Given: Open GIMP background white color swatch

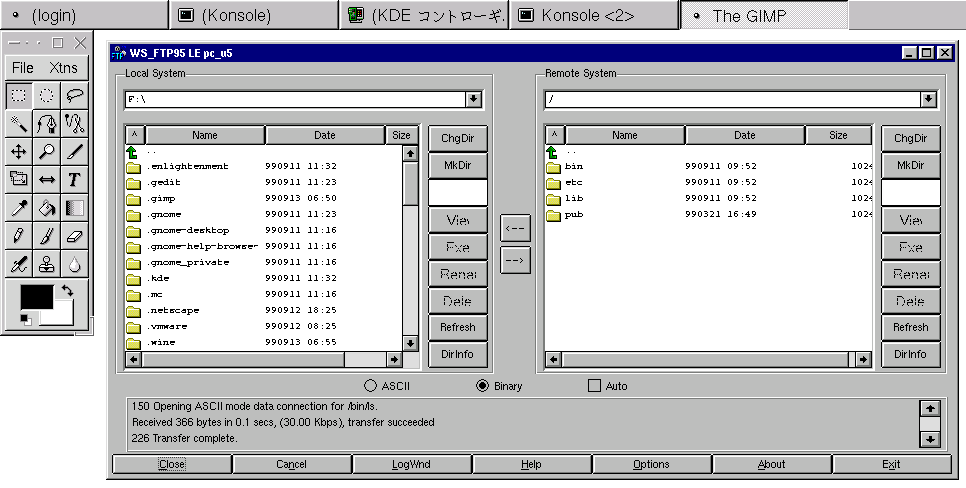Looking at the screenshot, I should pyautogui.click(x=62, y=315).
